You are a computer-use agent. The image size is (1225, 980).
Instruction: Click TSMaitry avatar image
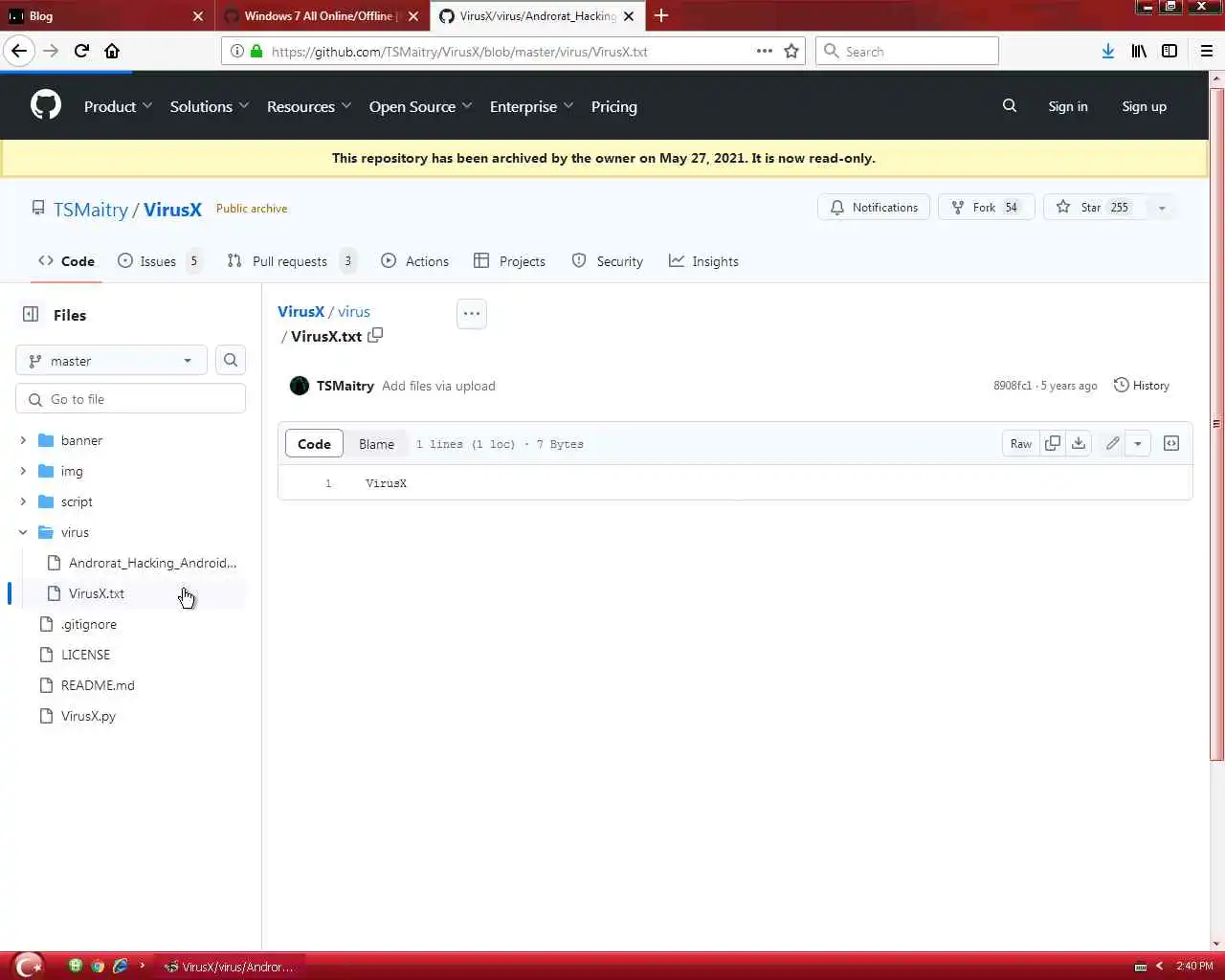coord(300,386)
